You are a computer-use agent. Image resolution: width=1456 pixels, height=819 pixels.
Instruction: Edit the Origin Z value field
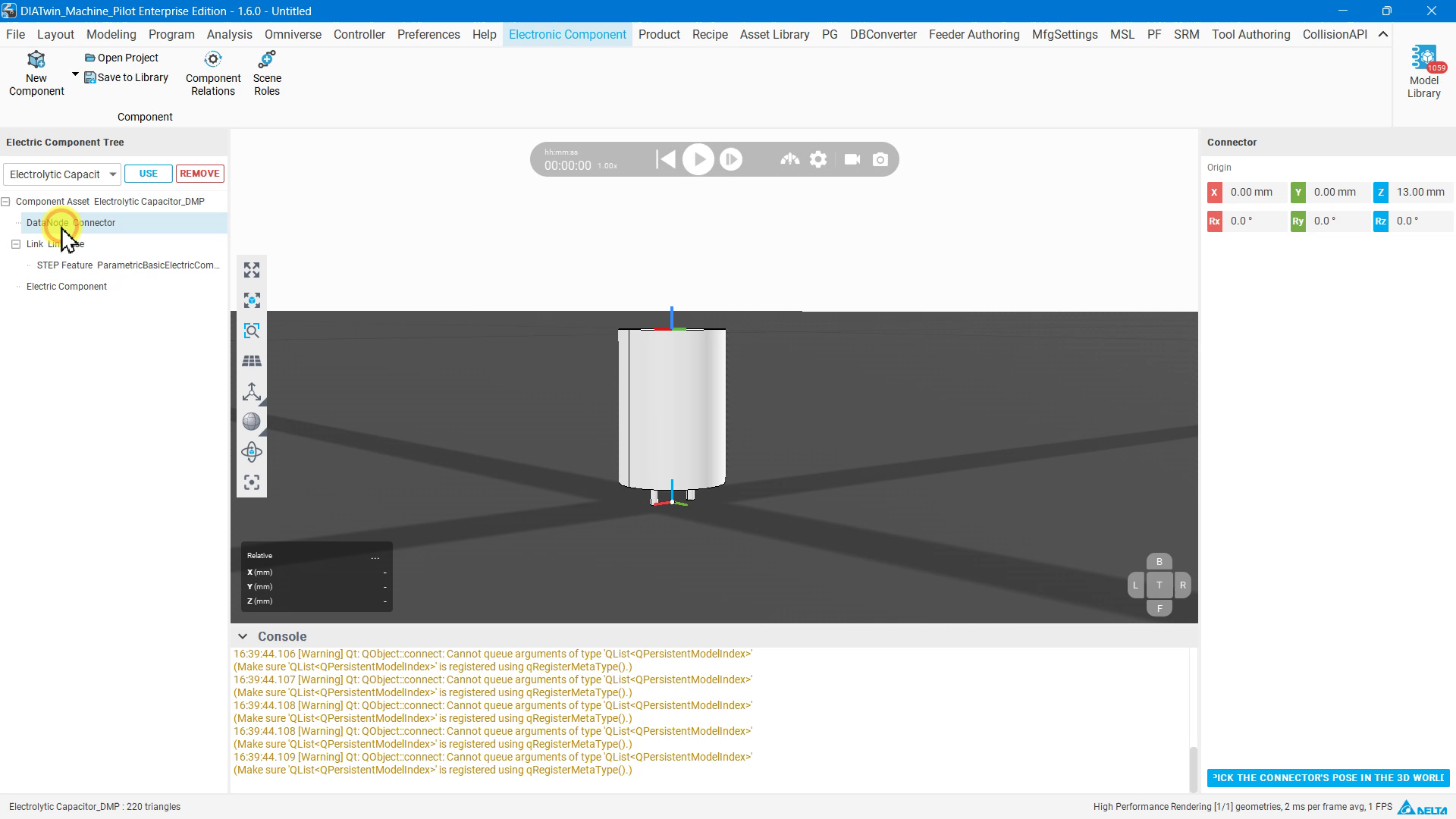1422,193
